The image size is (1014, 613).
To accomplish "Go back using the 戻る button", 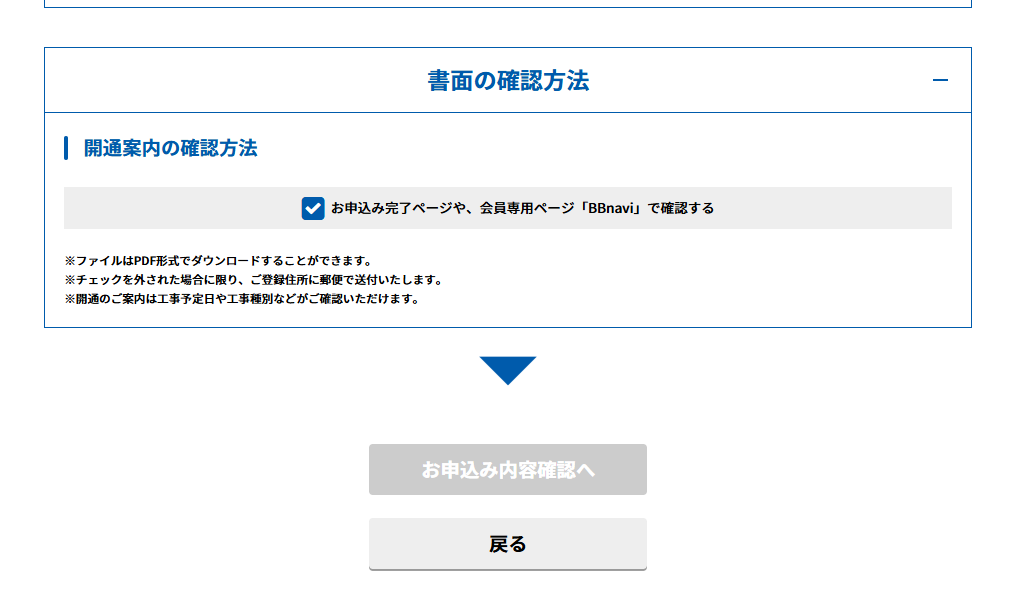I will 508,544.
